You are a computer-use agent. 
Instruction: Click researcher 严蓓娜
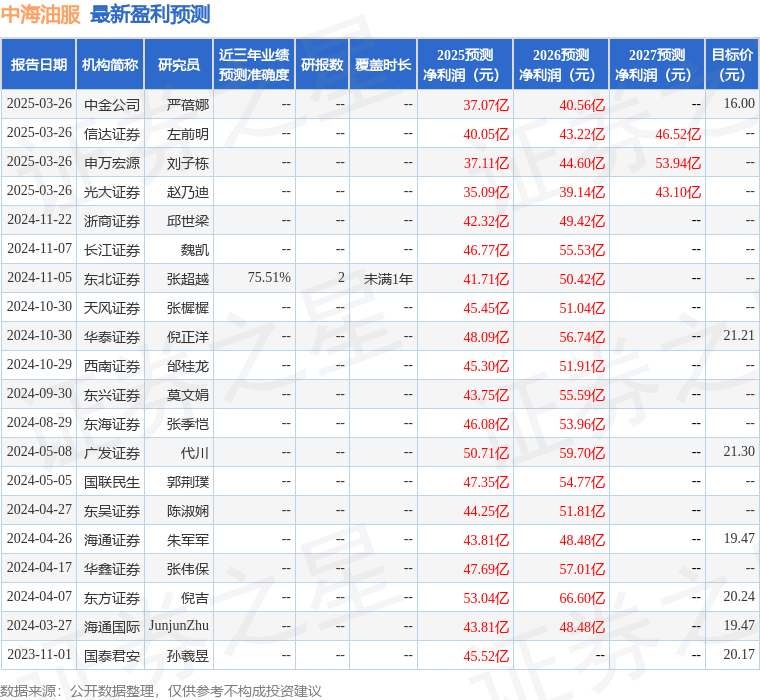(x=188, y=105)
